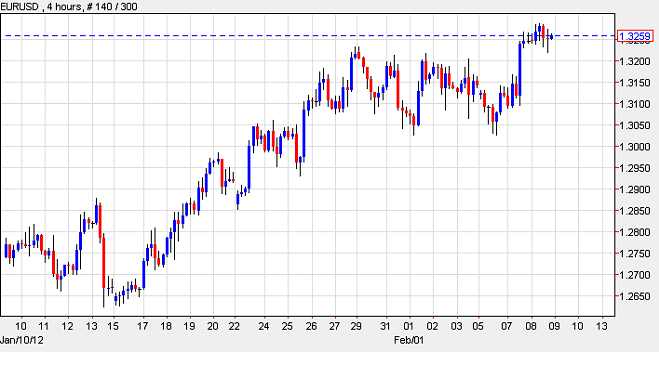Click the 20 date axis label
The width and height of the screenshot is (659, 369).
(213, 326)
